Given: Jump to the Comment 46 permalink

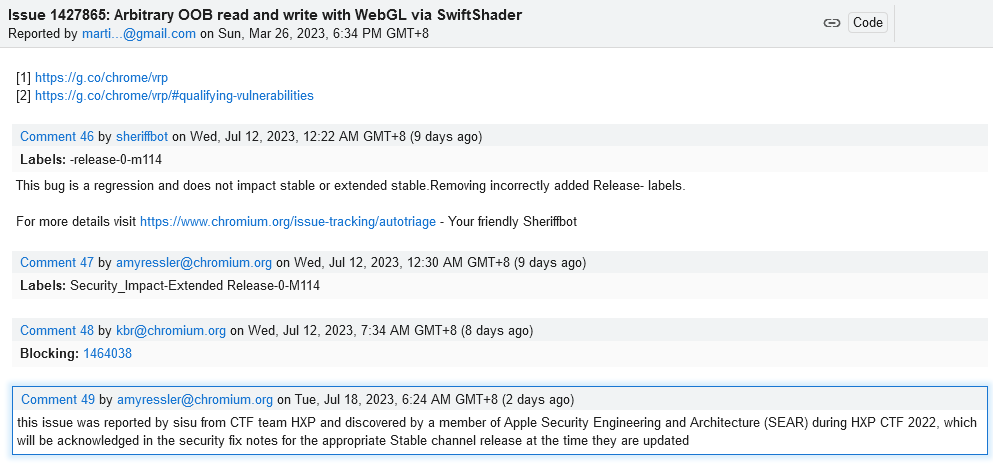Looking at the screenshot, I should [x=57, y=136].
